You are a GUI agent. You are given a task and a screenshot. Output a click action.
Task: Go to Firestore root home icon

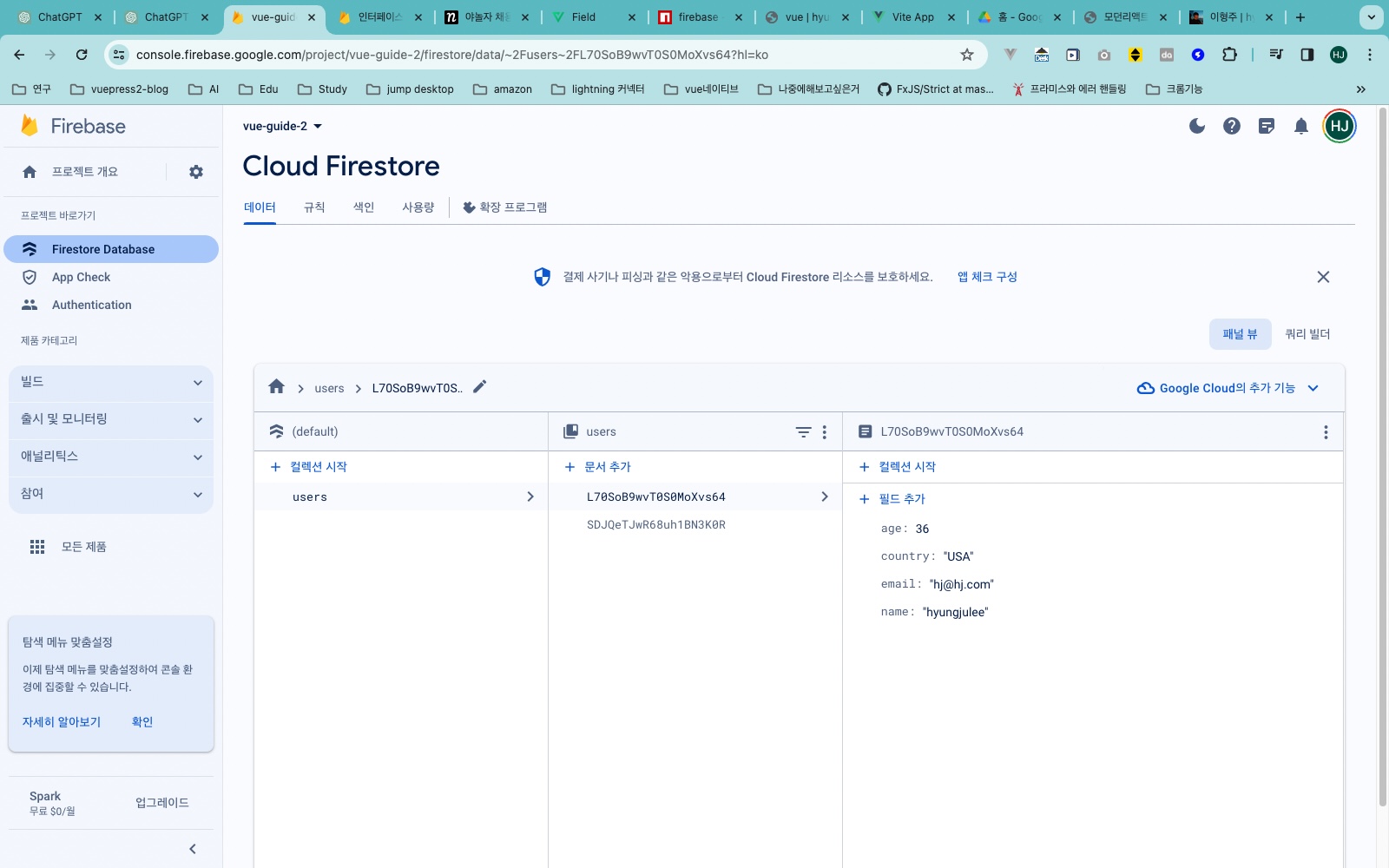pyautogui.click(x=276, y=387)
